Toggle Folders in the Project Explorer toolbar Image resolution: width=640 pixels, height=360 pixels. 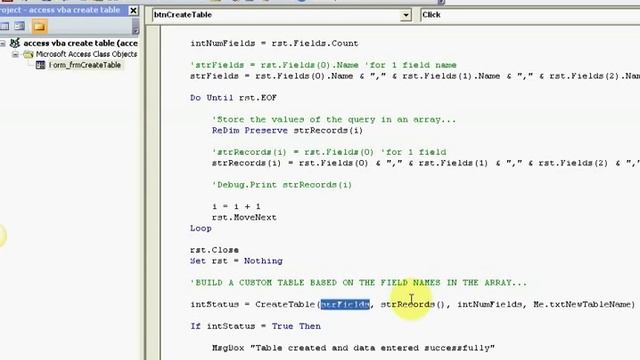39,27
